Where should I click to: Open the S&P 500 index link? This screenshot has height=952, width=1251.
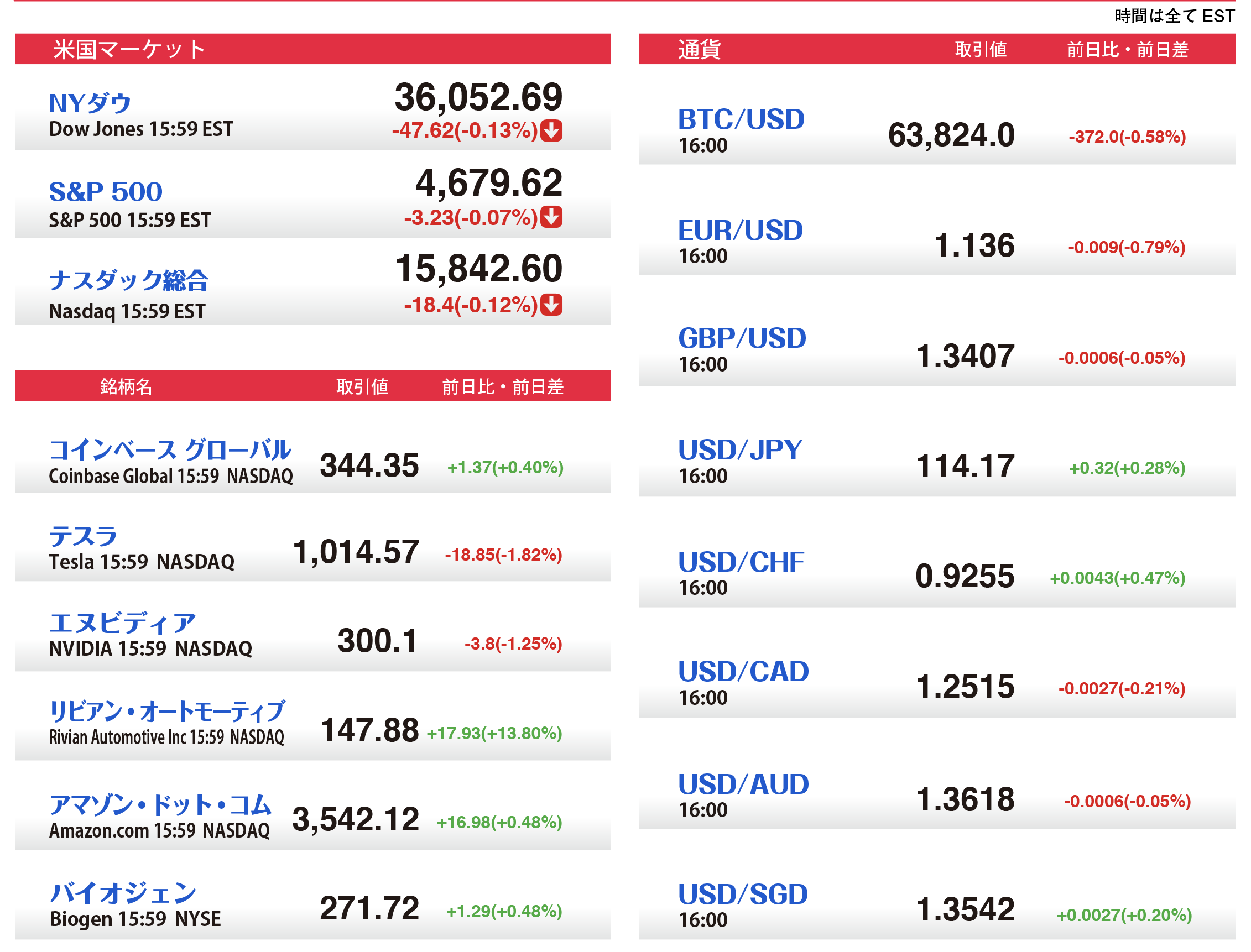pyautogui.click(x=106, y=191)
